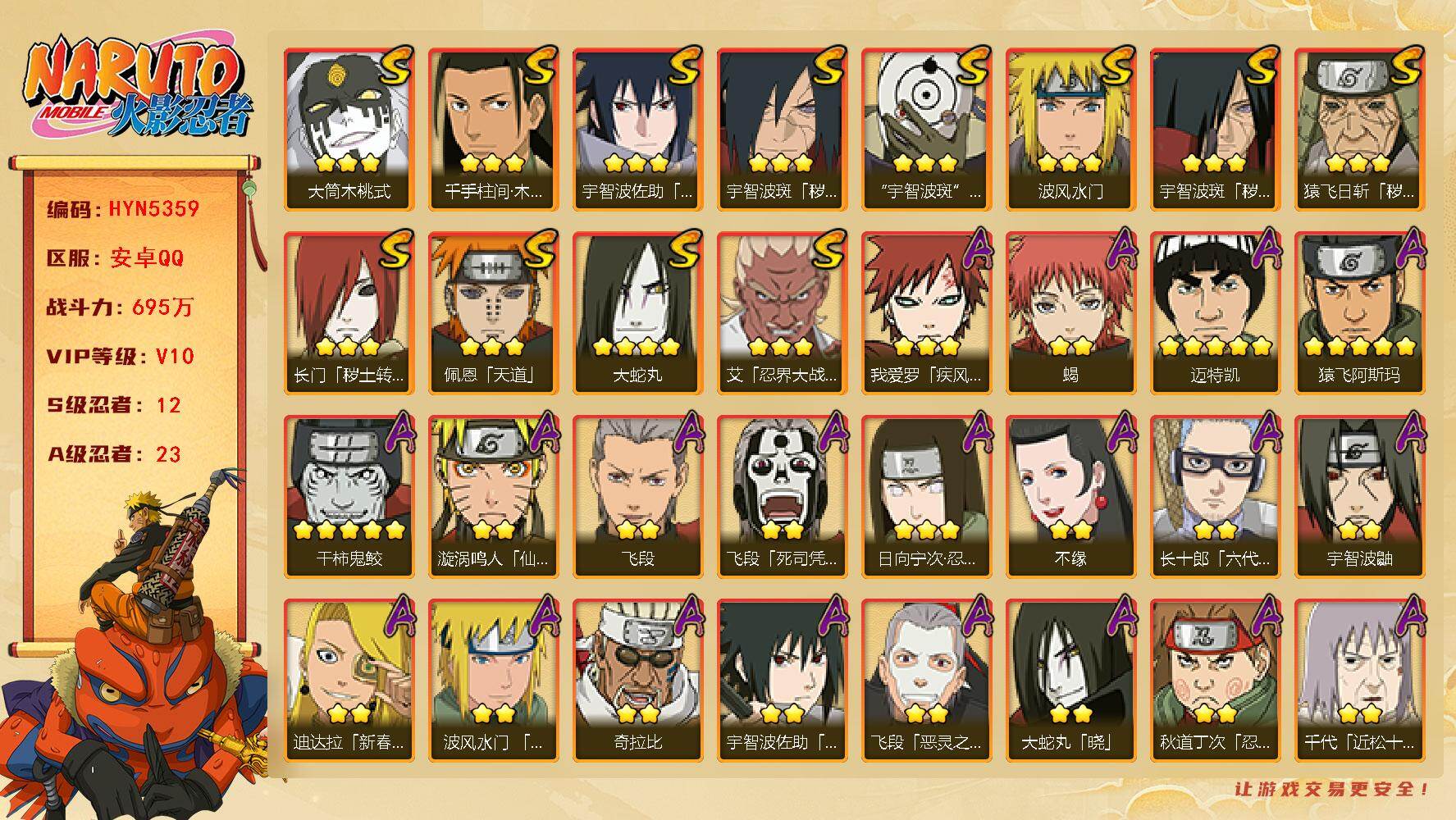Open the 迈特凯 ninja card

coord(1216,313)
